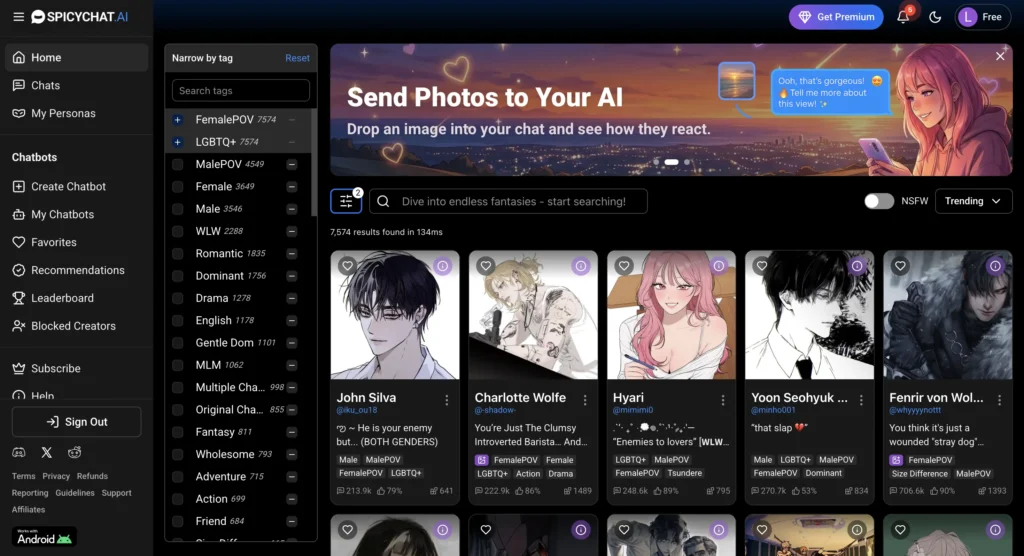
Task: Check the Female tag checkbox
Action: [178, 187]
